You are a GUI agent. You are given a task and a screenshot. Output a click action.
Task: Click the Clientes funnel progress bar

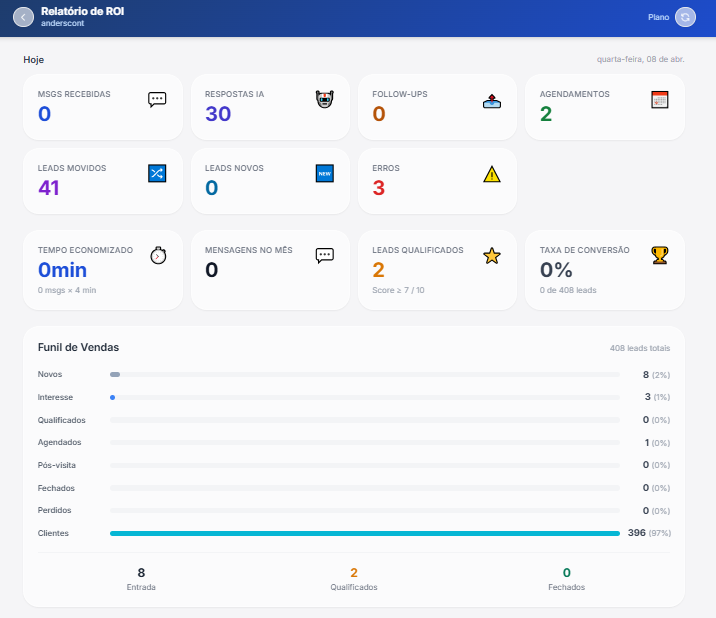coord(364,533)
